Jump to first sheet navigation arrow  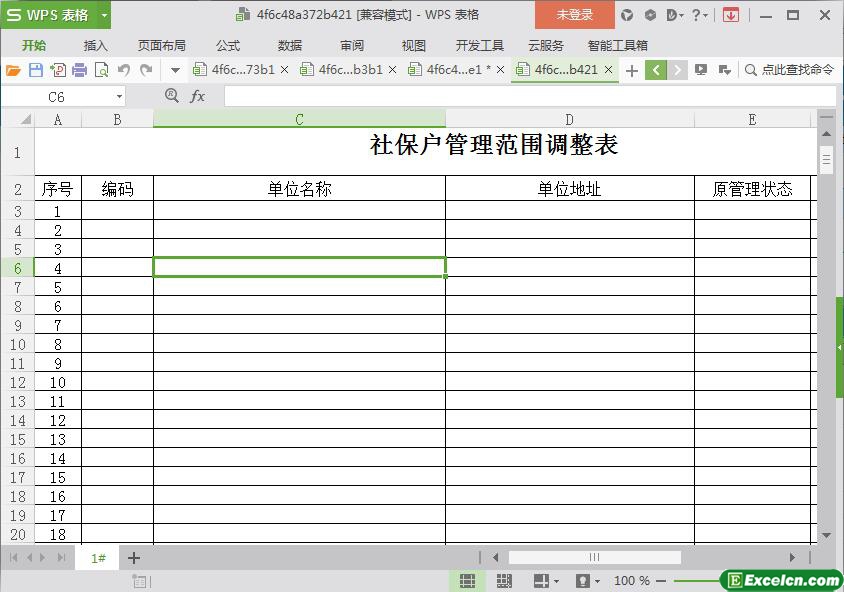pos(13,558)
